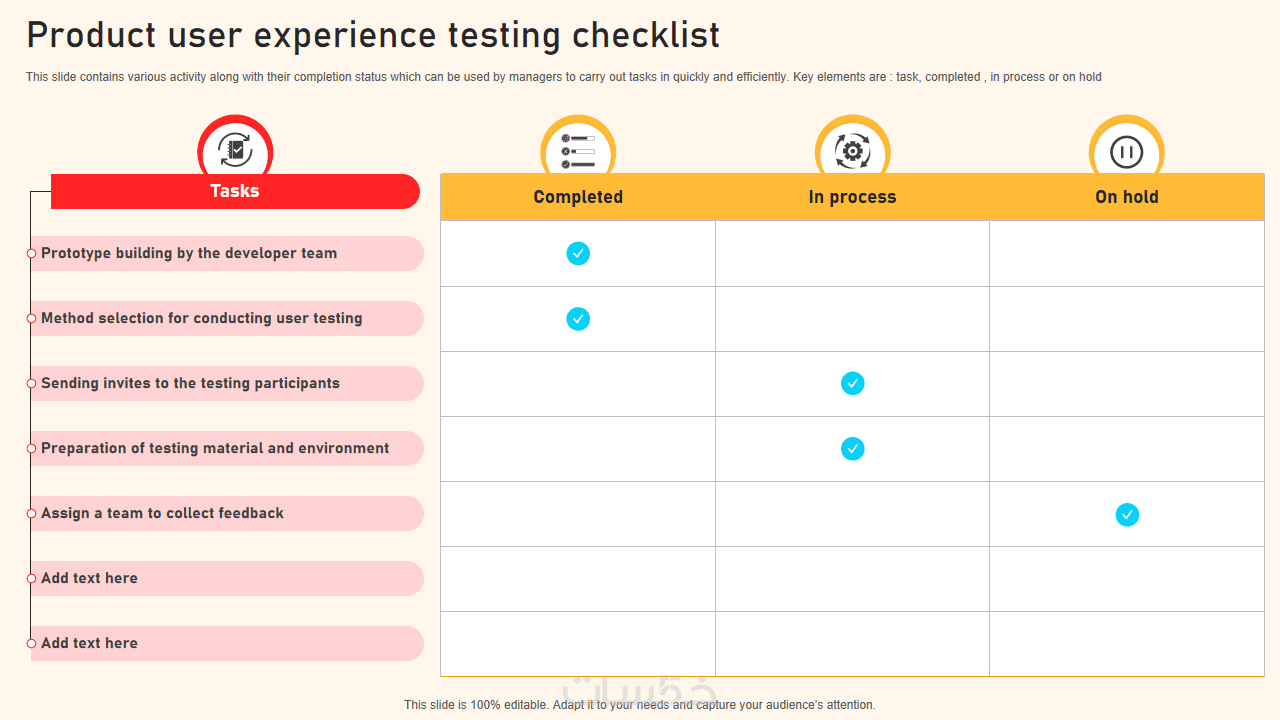This screenshot has height=720, width=1280.
Task: Select the In process column header
Action: tap(852, 197)
